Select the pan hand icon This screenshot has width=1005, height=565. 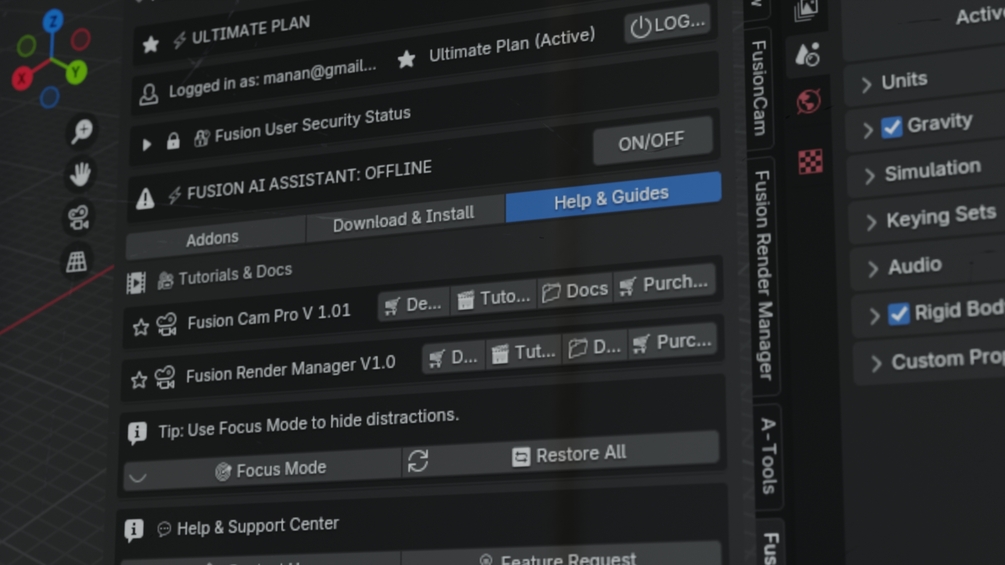pos(80,174)
